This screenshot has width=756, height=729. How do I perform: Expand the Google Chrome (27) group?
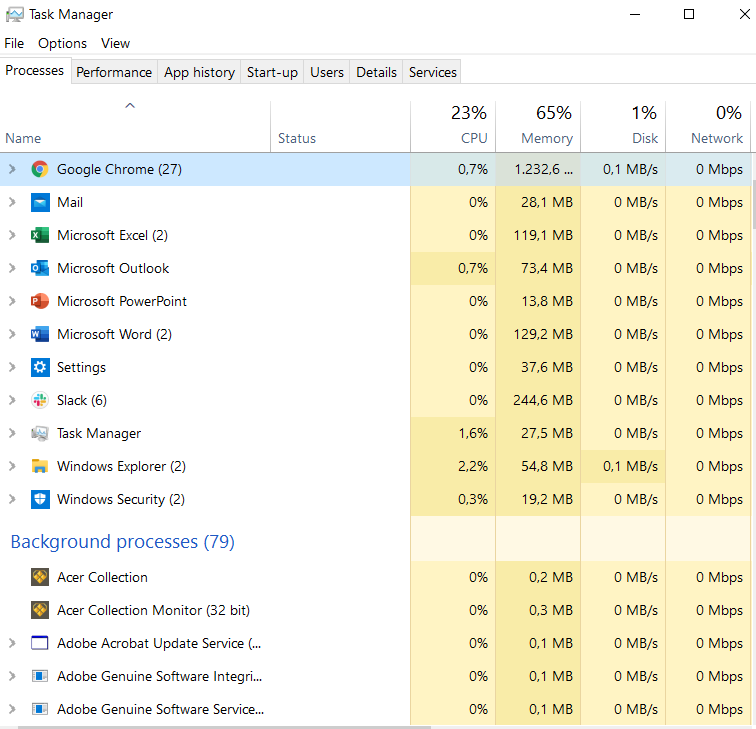coord(13,169)
